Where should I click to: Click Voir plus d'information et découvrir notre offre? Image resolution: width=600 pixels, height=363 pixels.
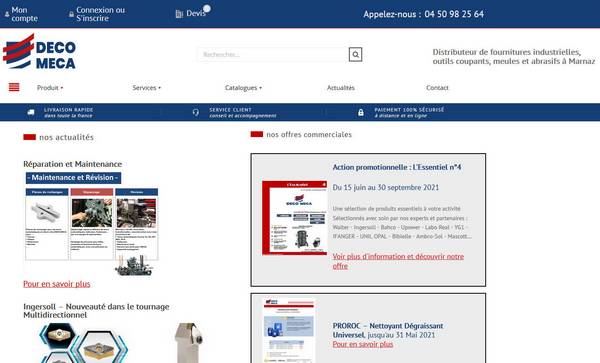398,261
